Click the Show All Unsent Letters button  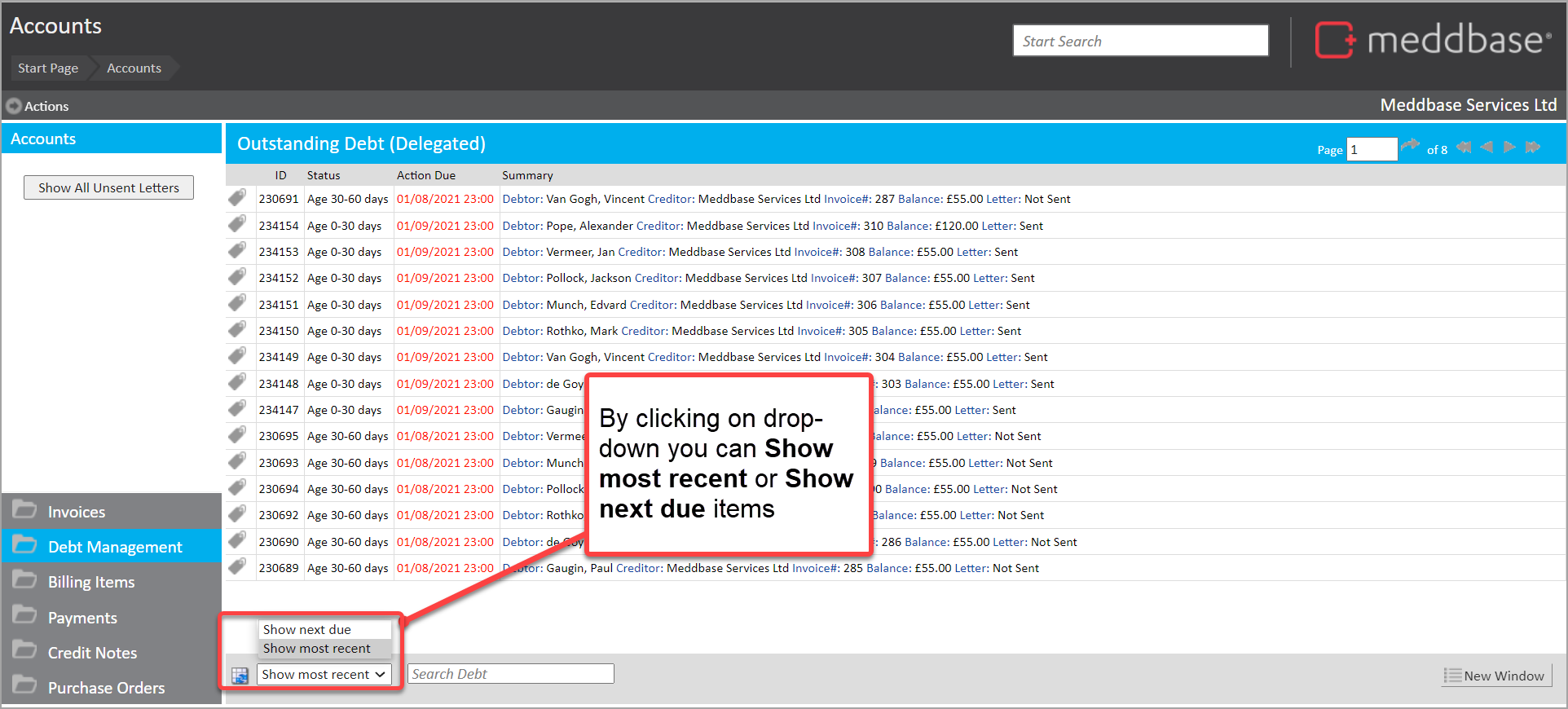[108, 187]
